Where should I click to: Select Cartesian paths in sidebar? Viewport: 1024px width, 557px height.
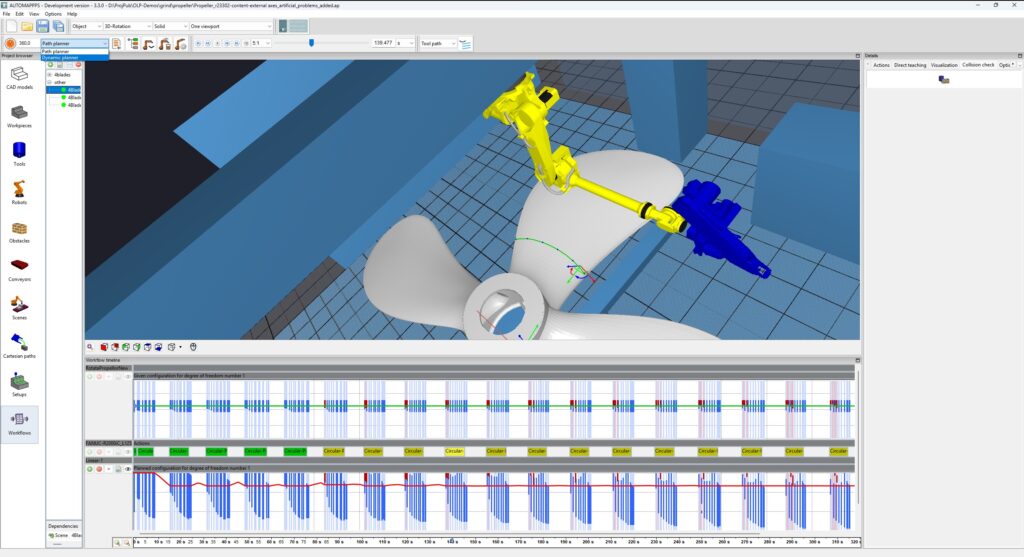[20, 346]
